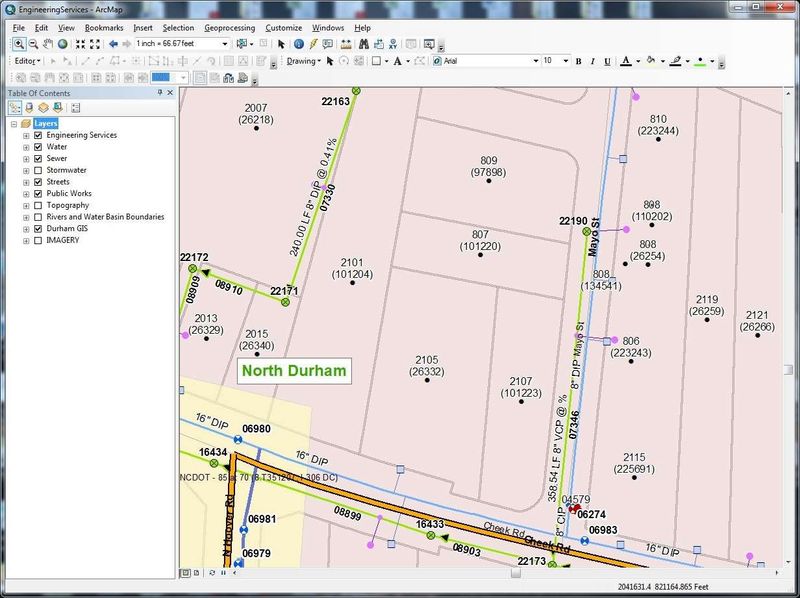Viewport: 800px width, 598px height.
Task: Switch TOC to List By Visibility
Action: [x=43, y=108]
